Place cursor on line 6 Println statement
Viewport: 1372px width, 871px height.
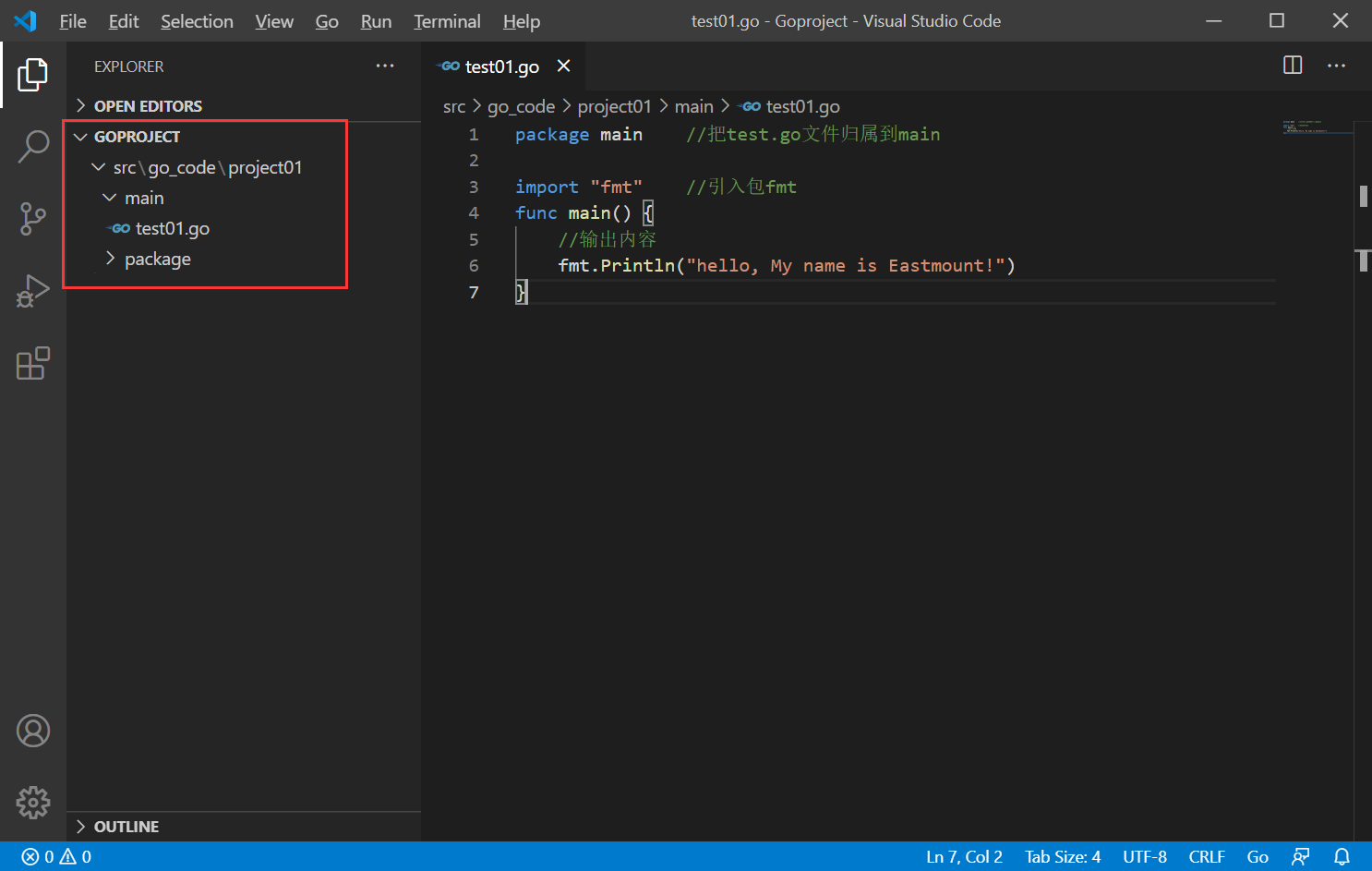(786, 266)
